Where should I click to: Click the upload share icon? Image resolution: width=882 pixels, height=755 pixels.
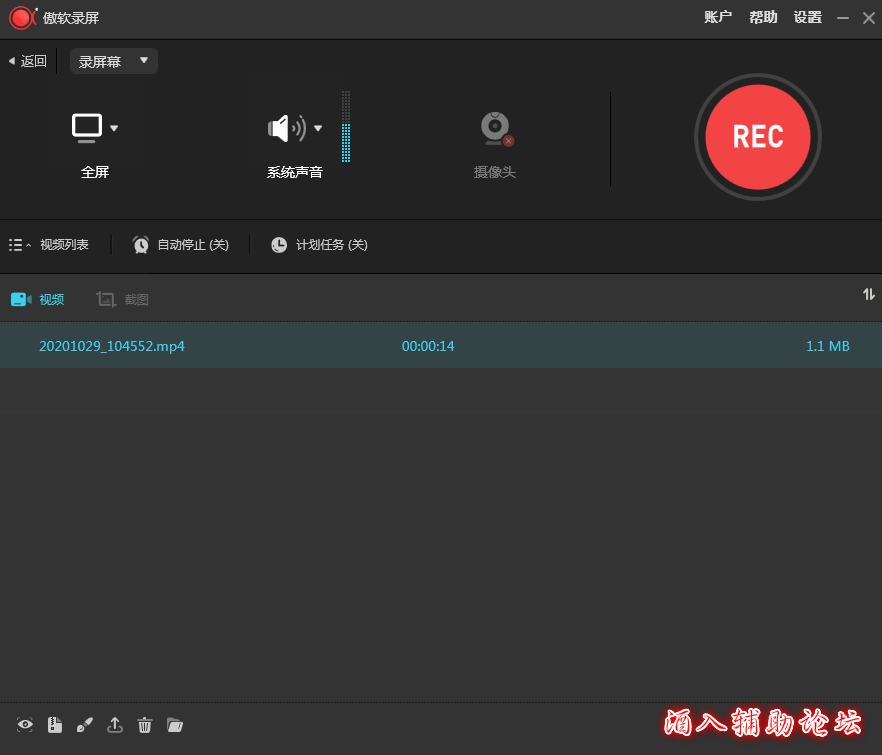(x=115, y=725)
